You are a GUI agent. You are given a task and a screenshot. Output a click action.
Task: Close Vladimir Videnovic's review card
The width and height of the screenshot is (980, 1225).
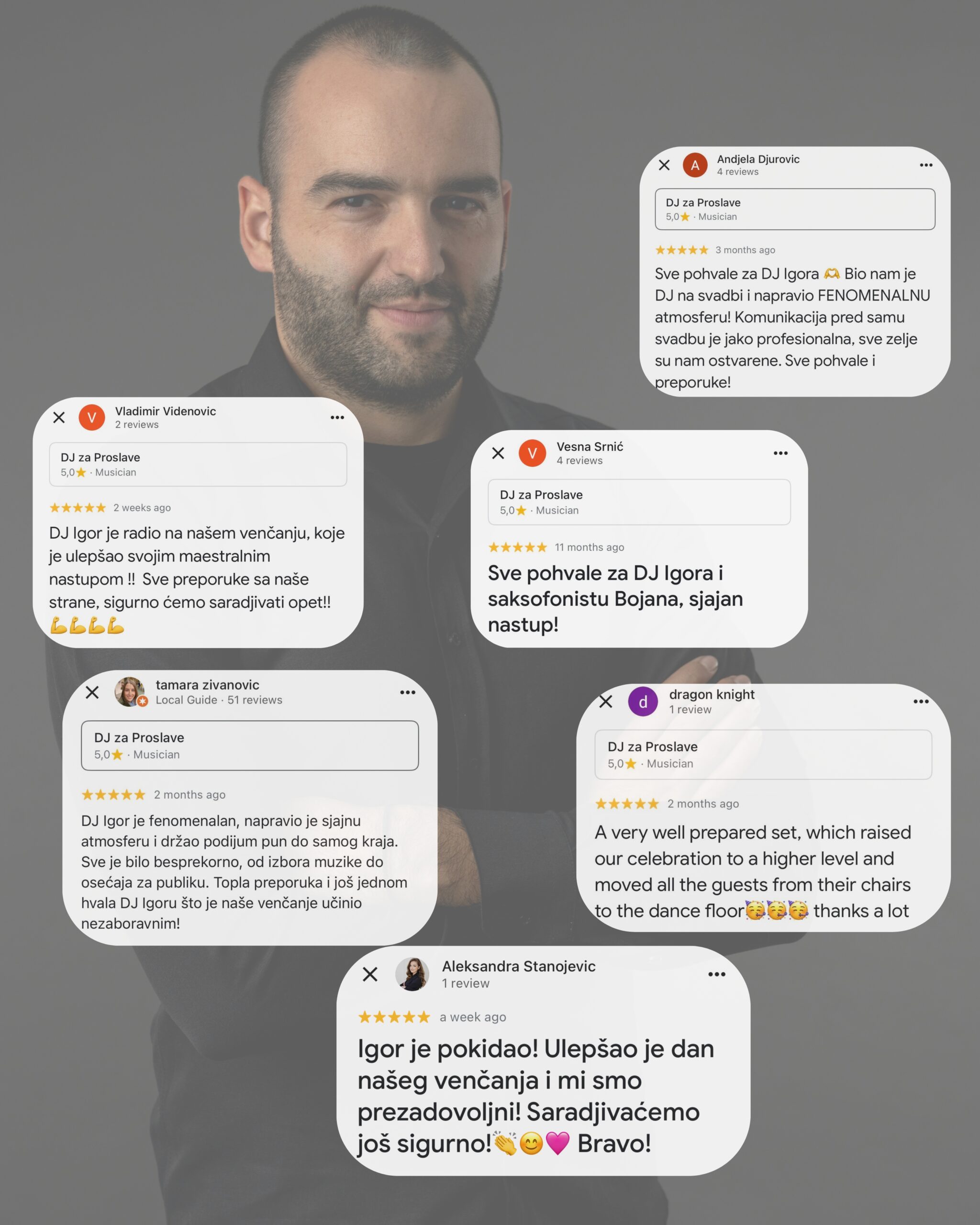pyautogui.click(x=58, y=417)
